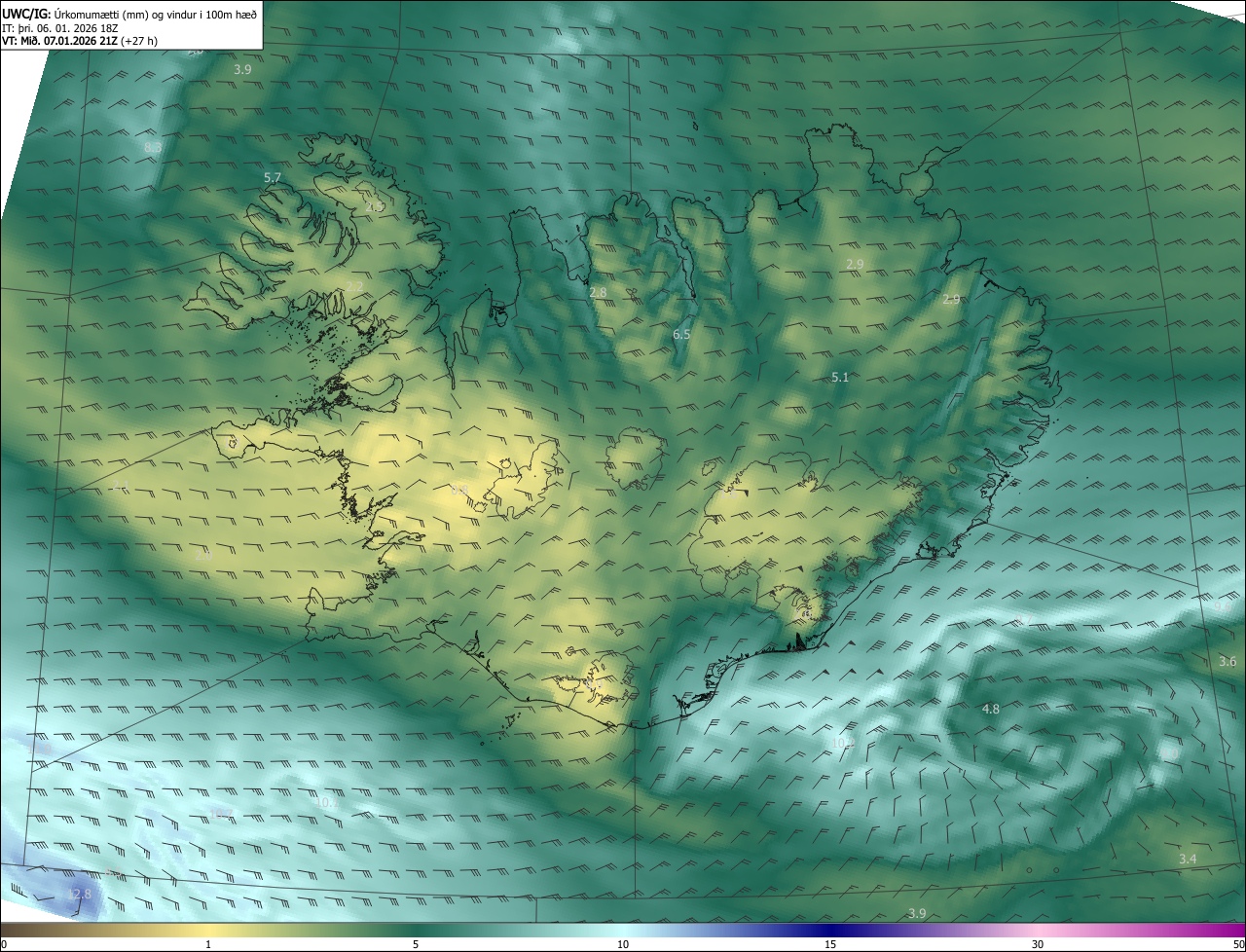Click the 2.8 value label in north Iceland
1246x952 pixels.
pyautogui.click(x=598, y=292)
